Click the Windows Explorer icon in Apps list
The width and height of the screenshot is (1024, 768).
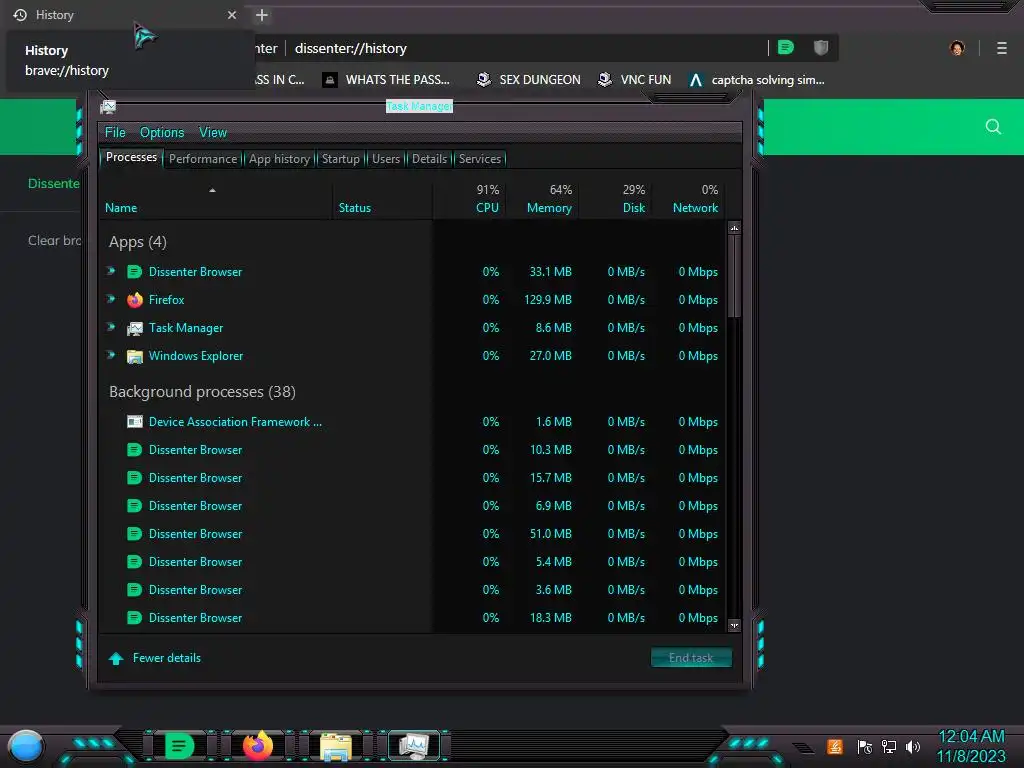point(135,356)
